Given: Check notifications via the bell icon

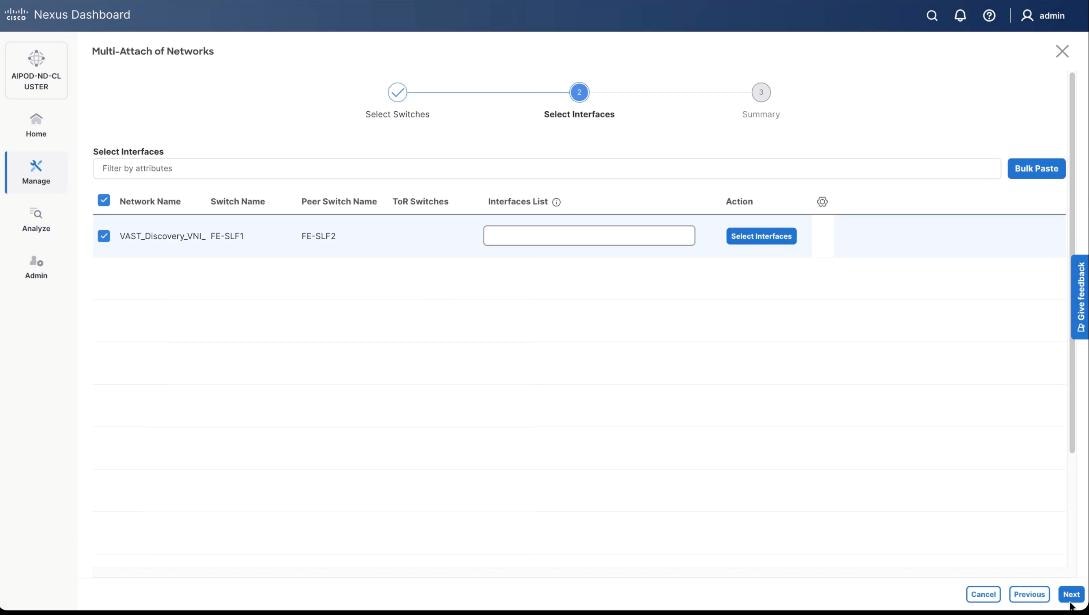Looking at the screenshot, I should pos(959,14).
